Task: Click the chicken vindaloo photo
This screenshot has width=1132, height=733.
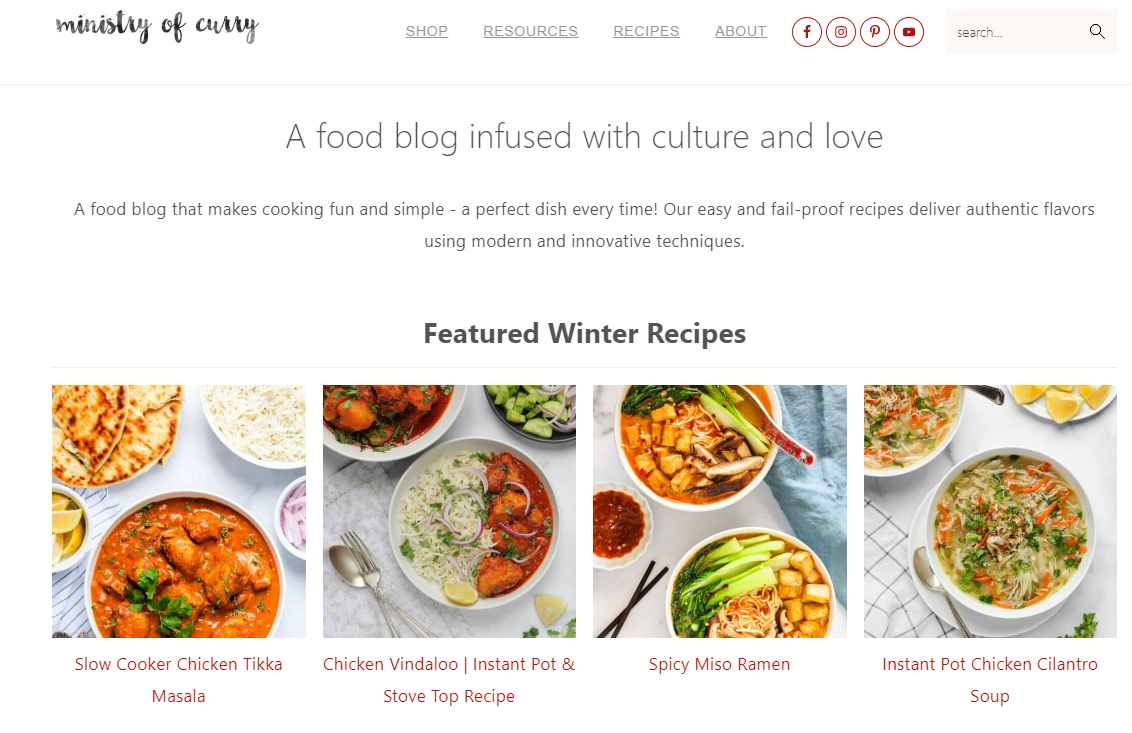Action: 449,511
